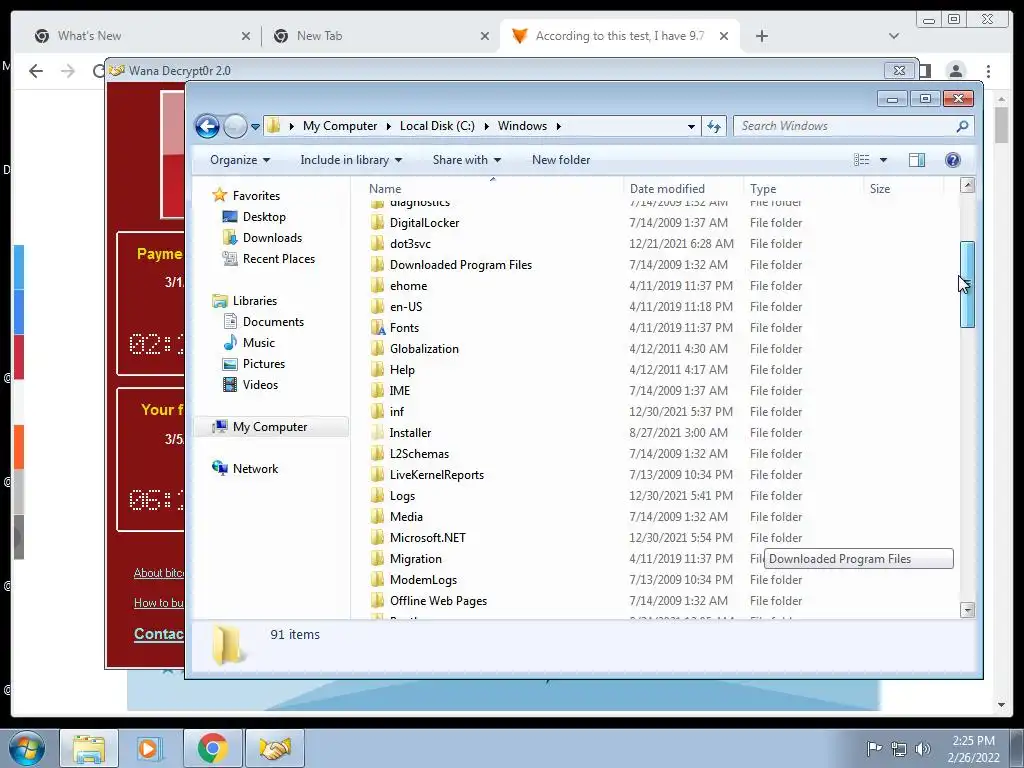Select the ModemLogs folder icon

pos(377,580)
